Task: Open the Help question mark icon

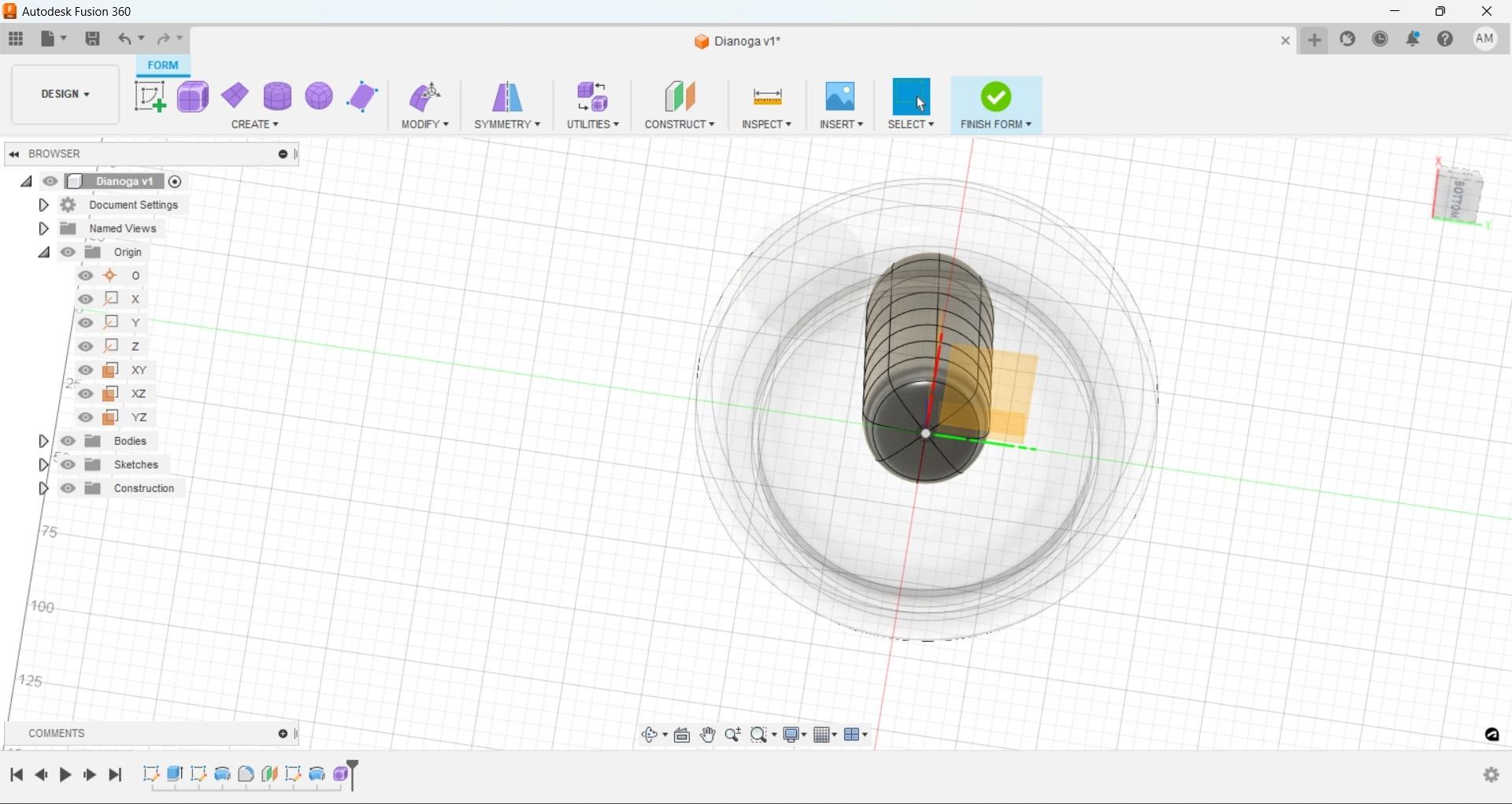Action: 1445,39
